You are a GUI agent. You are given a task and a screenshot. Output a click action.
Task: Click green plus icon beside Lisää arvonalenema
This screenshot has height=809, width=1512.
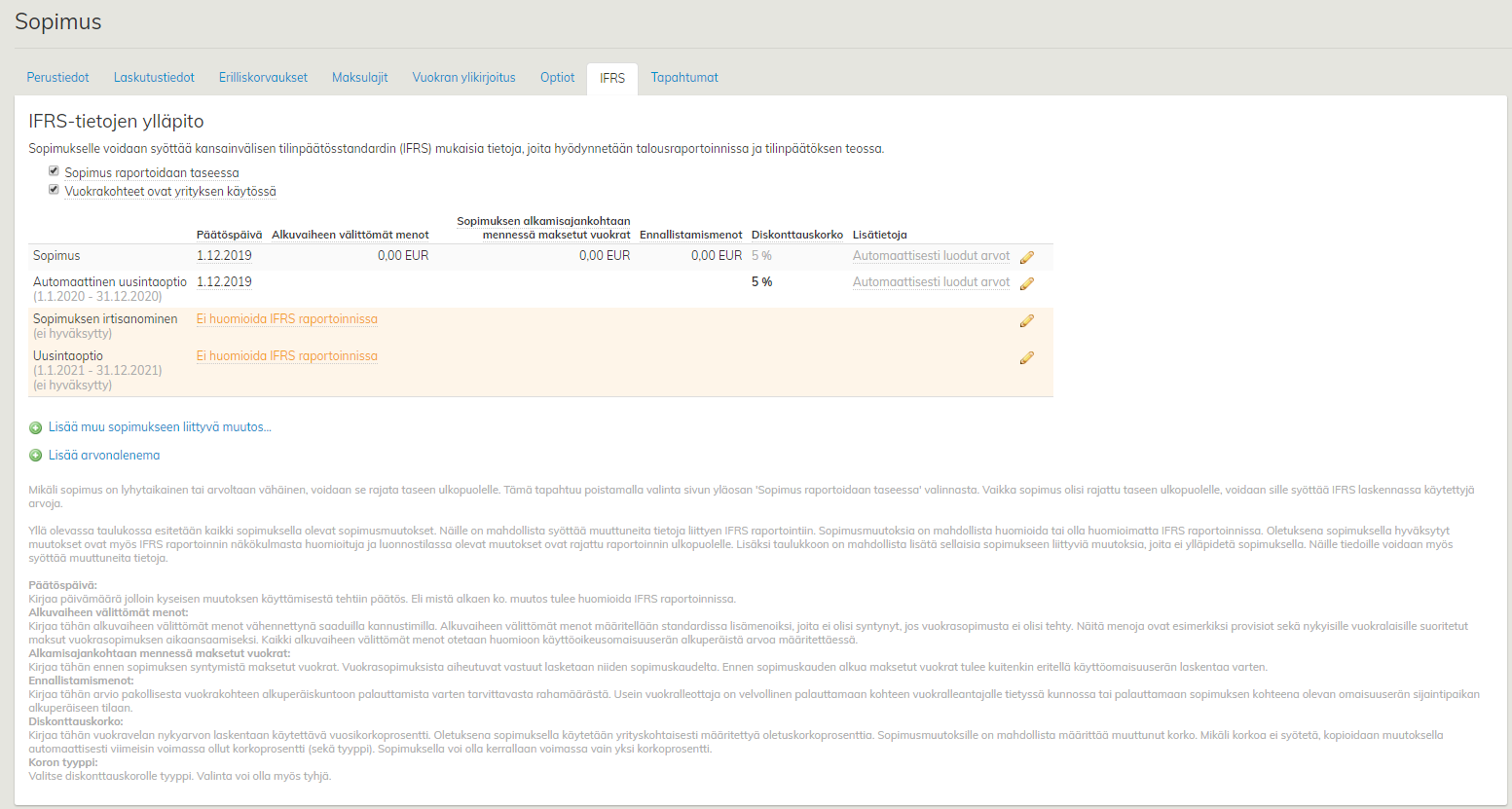36,456
